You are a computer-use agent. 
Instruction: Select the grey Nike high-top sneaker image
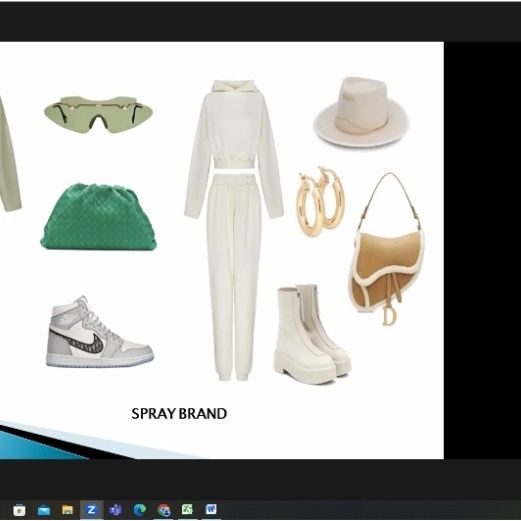(100, 332)
